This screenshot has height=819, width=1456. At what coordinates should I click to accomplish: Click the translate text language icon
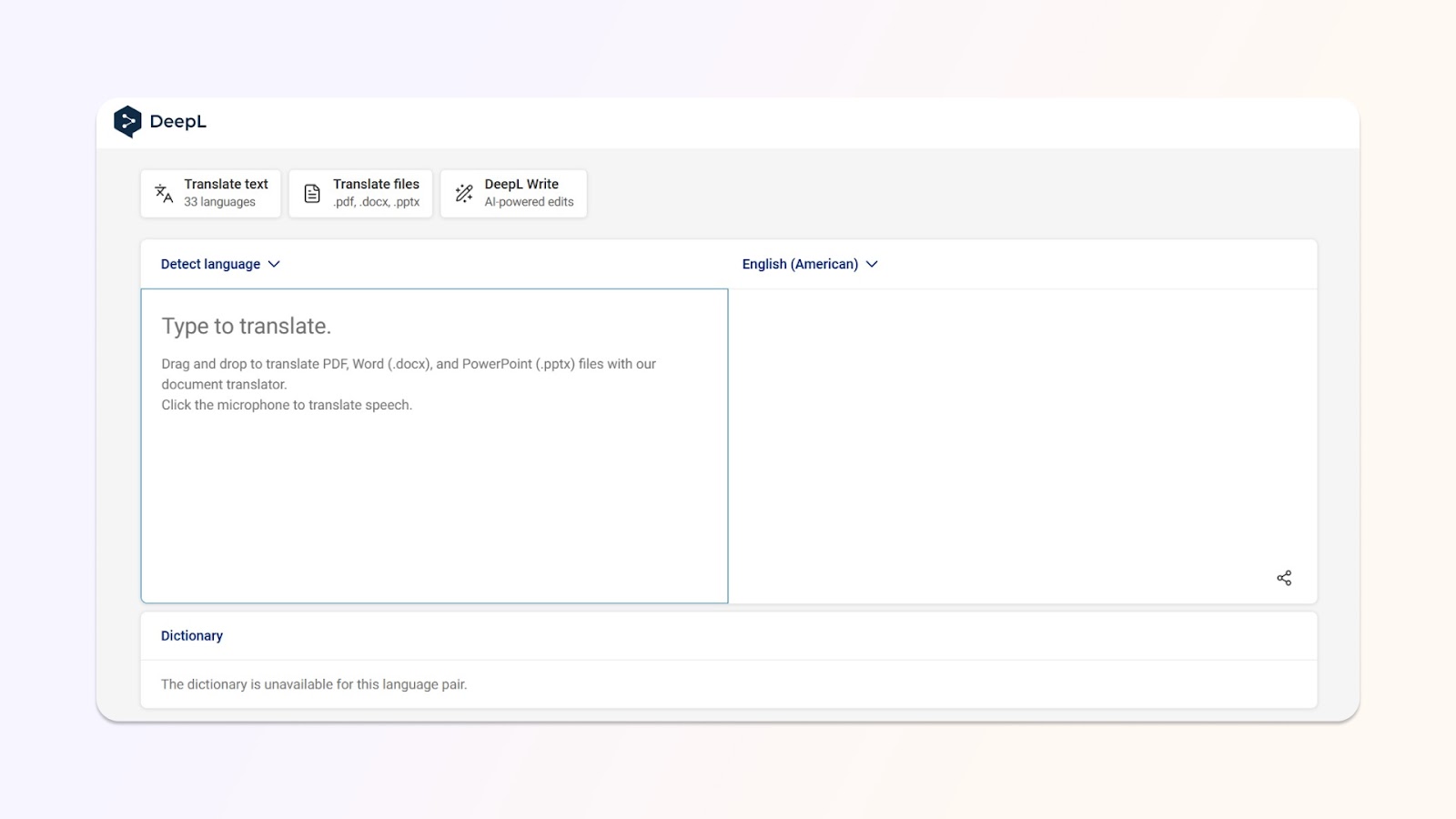(x=164, y=193)
